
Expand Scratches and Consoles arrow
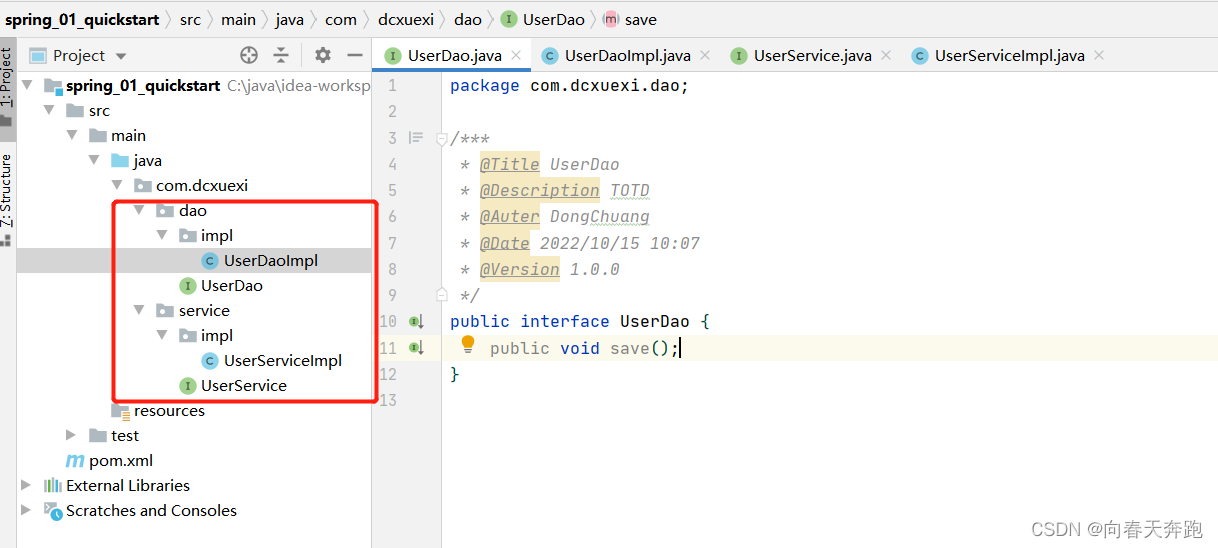coord(27,511)
